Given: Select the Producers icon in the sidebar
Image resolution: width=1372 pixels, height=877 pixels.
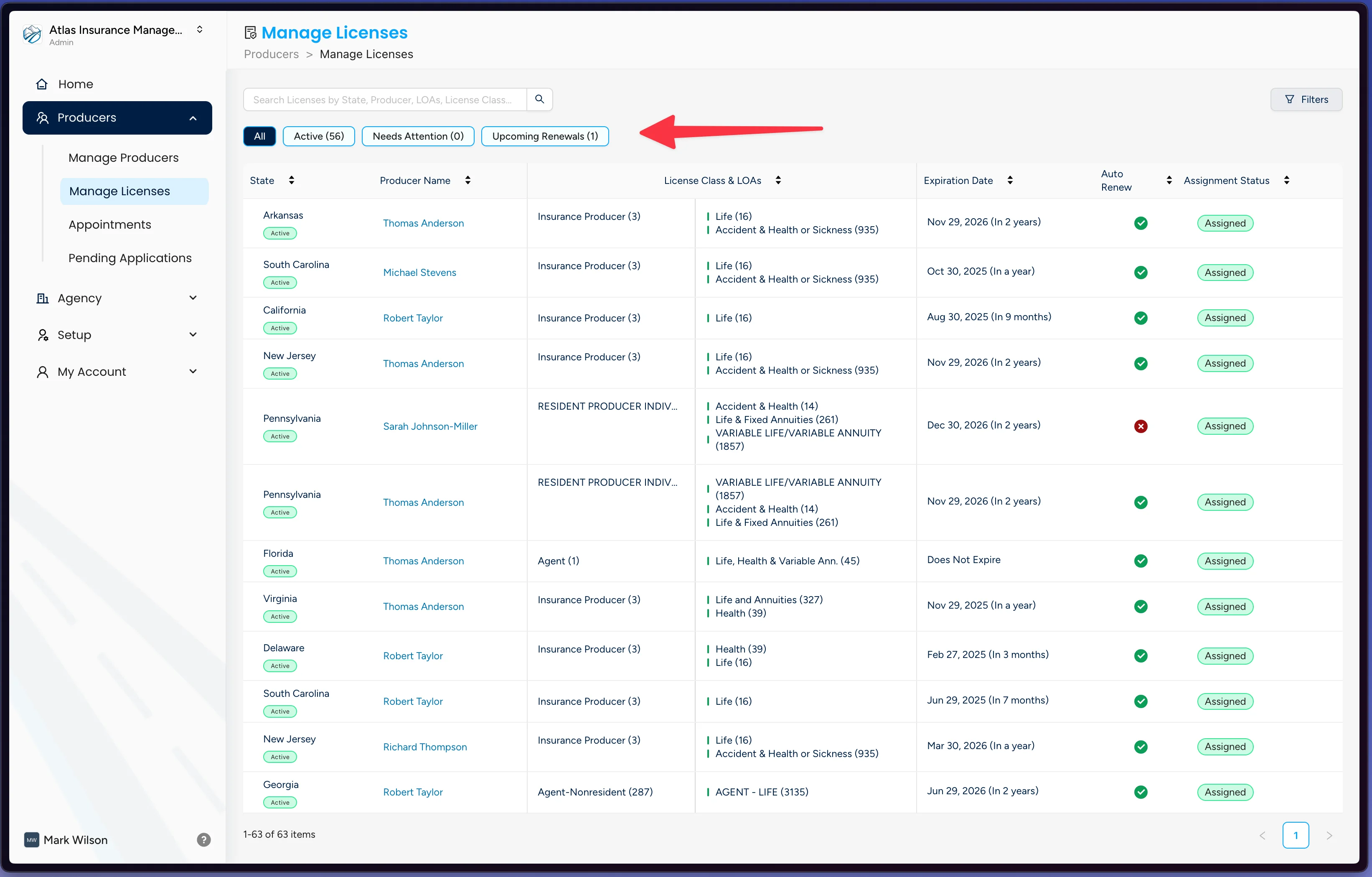Looking at the screenshot, I should [x=43, y=117].
